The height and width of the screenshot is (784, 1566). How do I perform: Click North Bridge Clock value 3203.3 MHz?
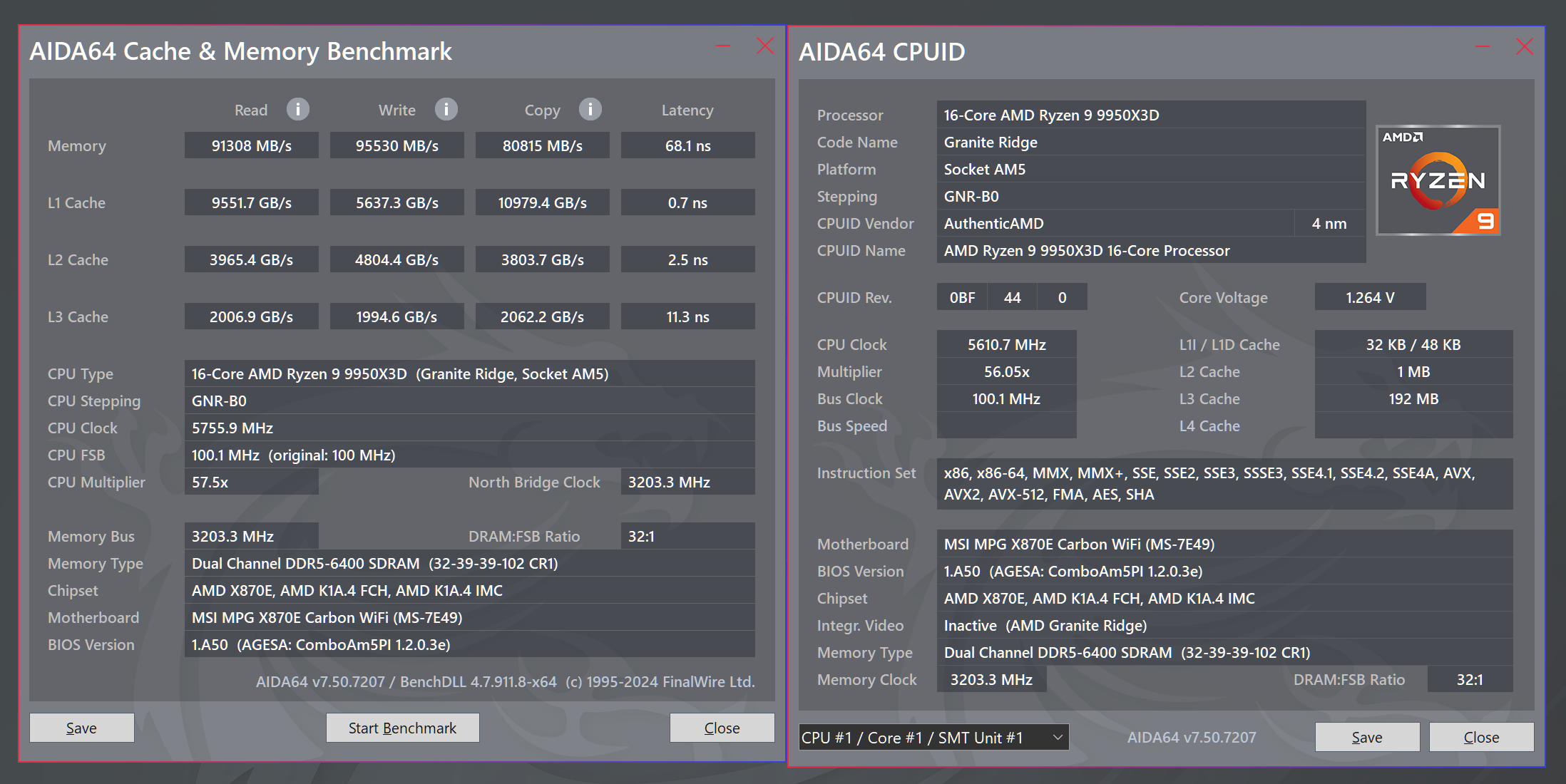(687, 482)
